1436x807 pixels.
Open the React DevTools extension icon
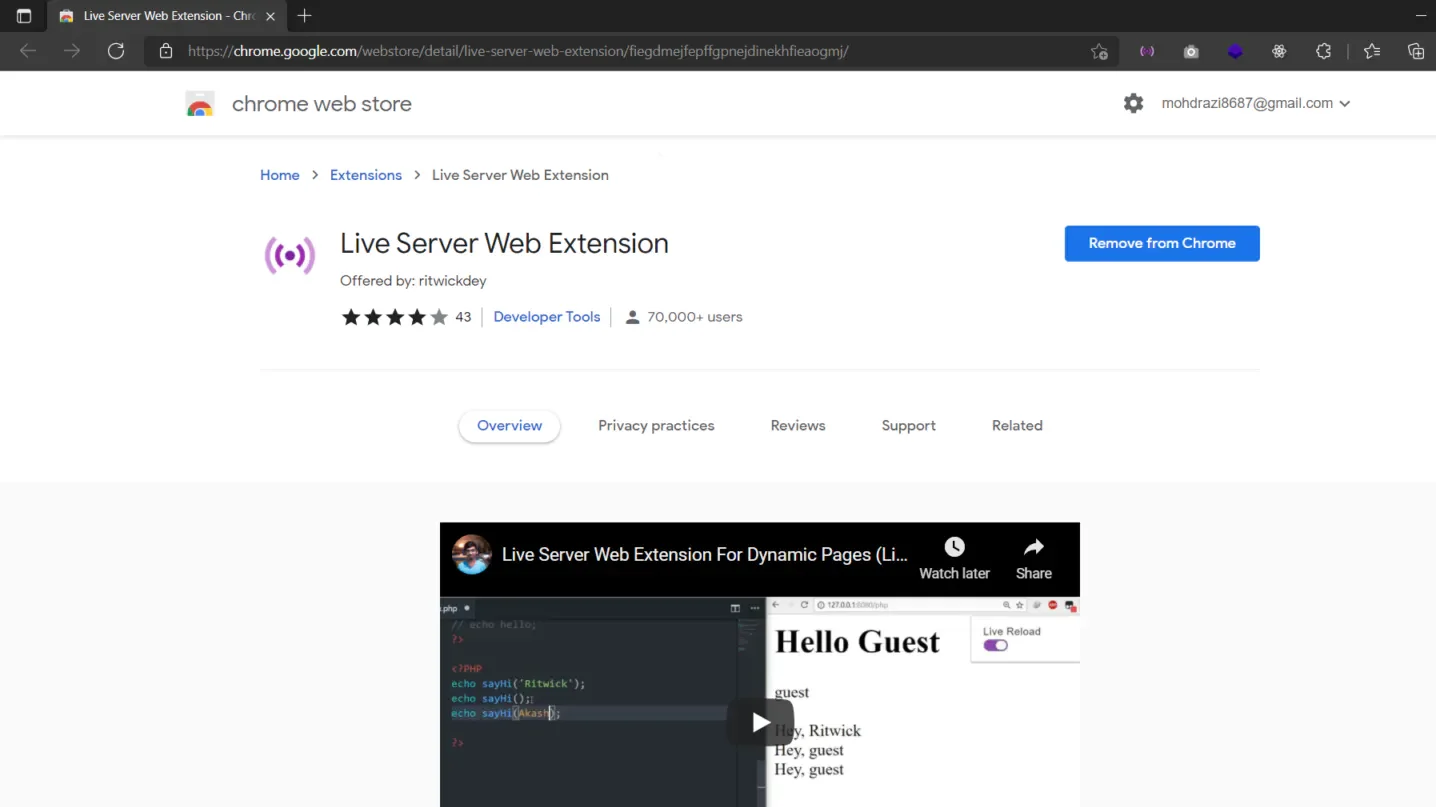[x=1279, y=52]
